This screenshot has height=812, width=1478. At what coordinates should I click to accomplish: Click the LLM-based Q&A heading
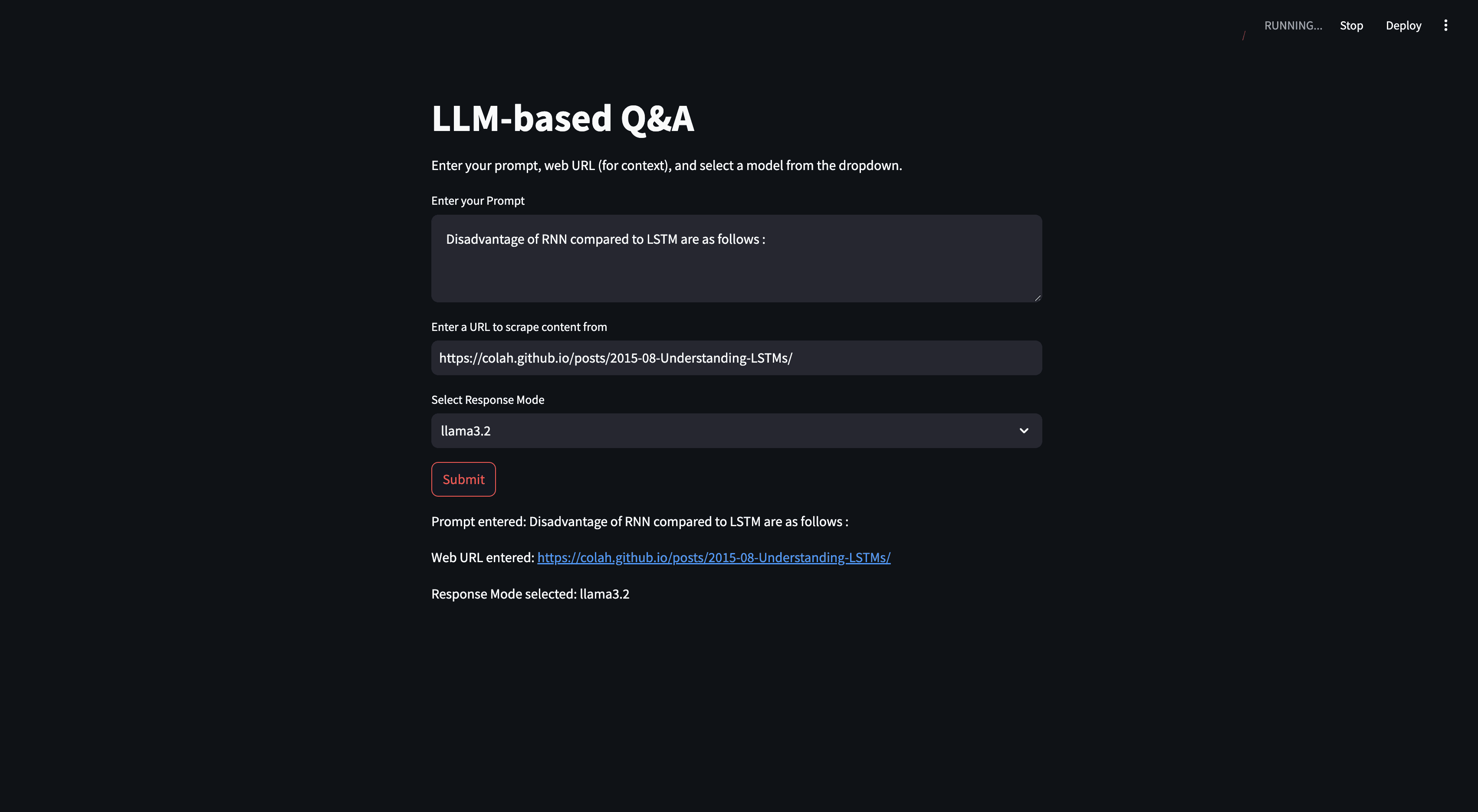(563, 118)
